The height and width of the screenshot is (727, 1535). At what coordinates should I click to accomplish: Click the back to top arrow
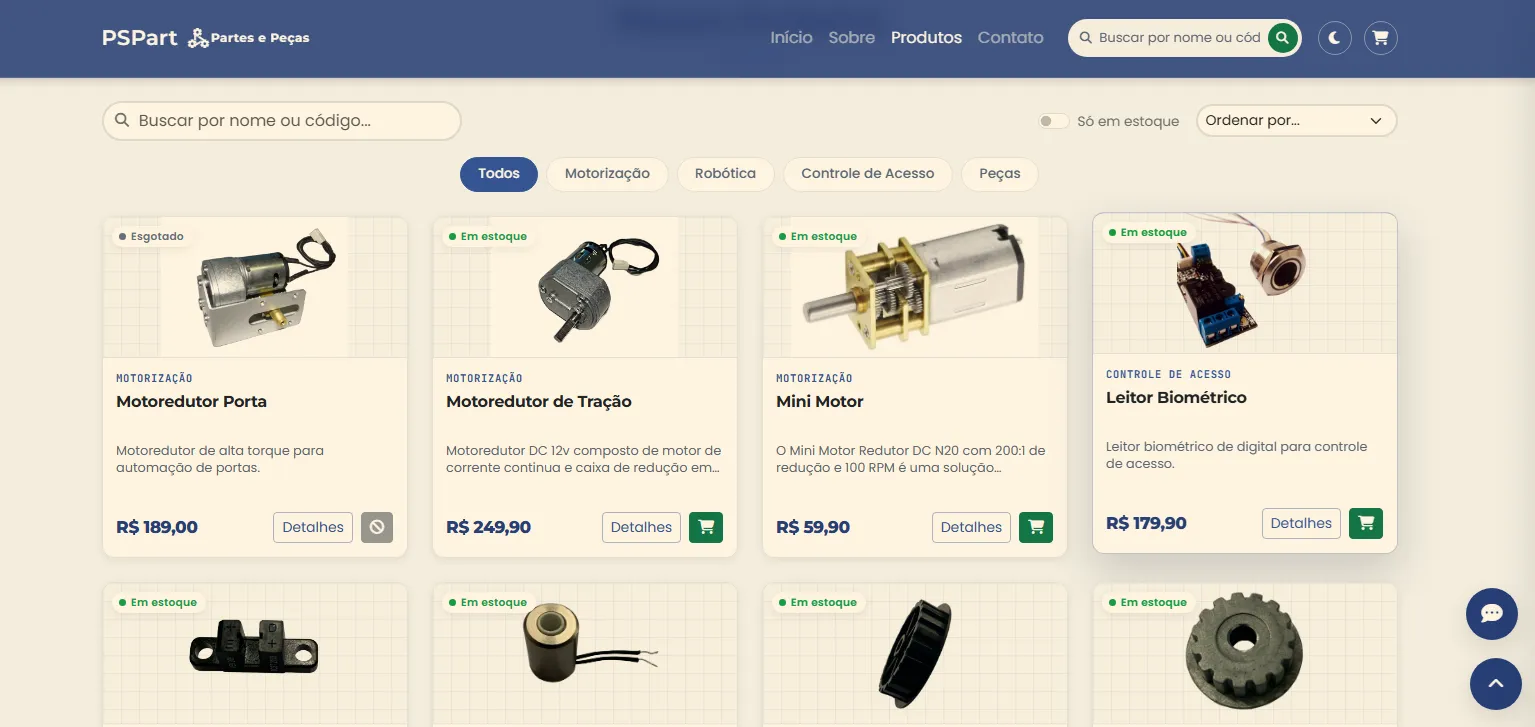pyautogui.click(x=1496, y=684)
